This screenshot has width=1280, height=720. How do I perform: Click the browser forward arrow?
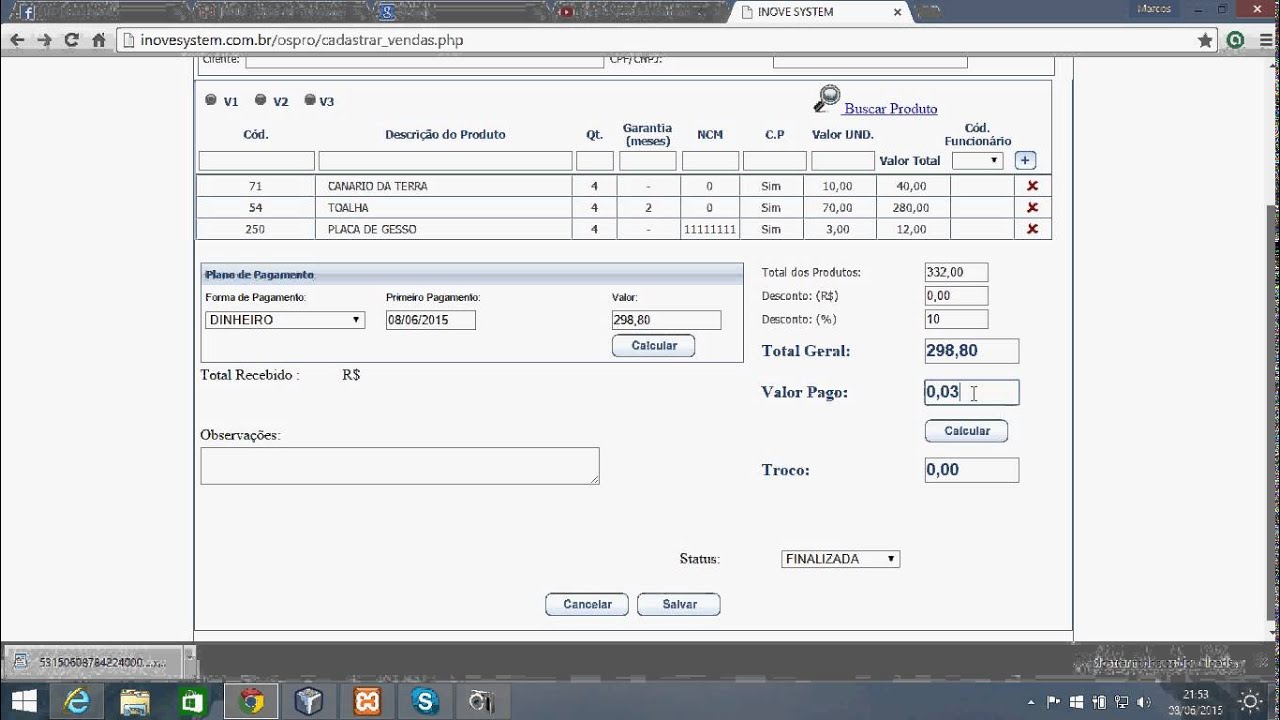(44, 41)
